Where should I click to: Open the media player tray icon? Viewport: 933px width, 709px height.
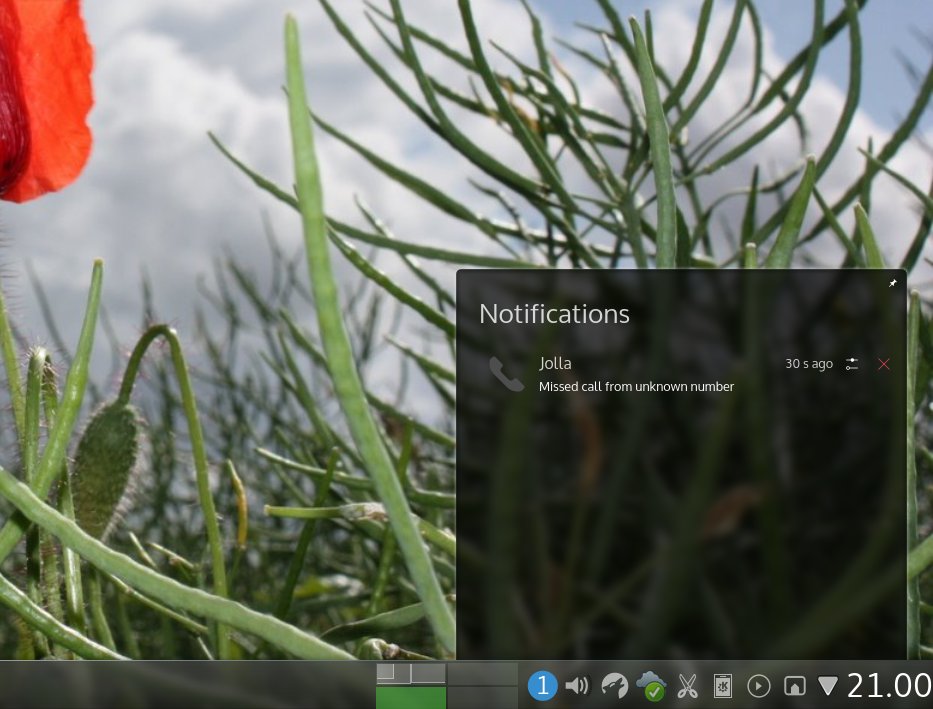(759, 686)
